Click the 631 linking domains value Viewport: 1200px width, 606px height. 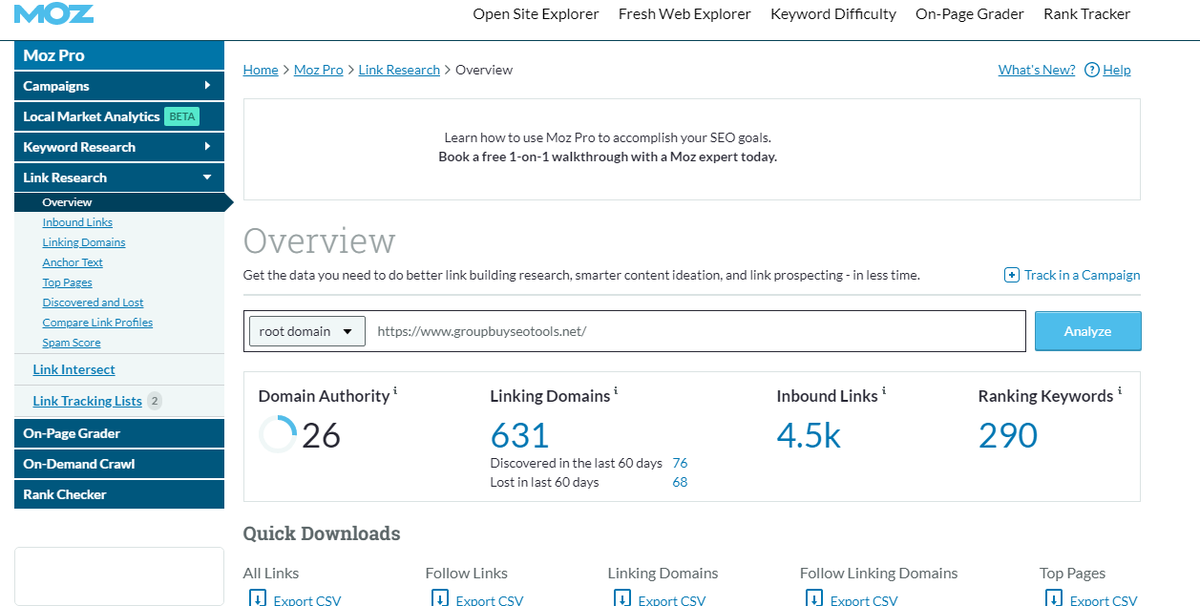520,435
